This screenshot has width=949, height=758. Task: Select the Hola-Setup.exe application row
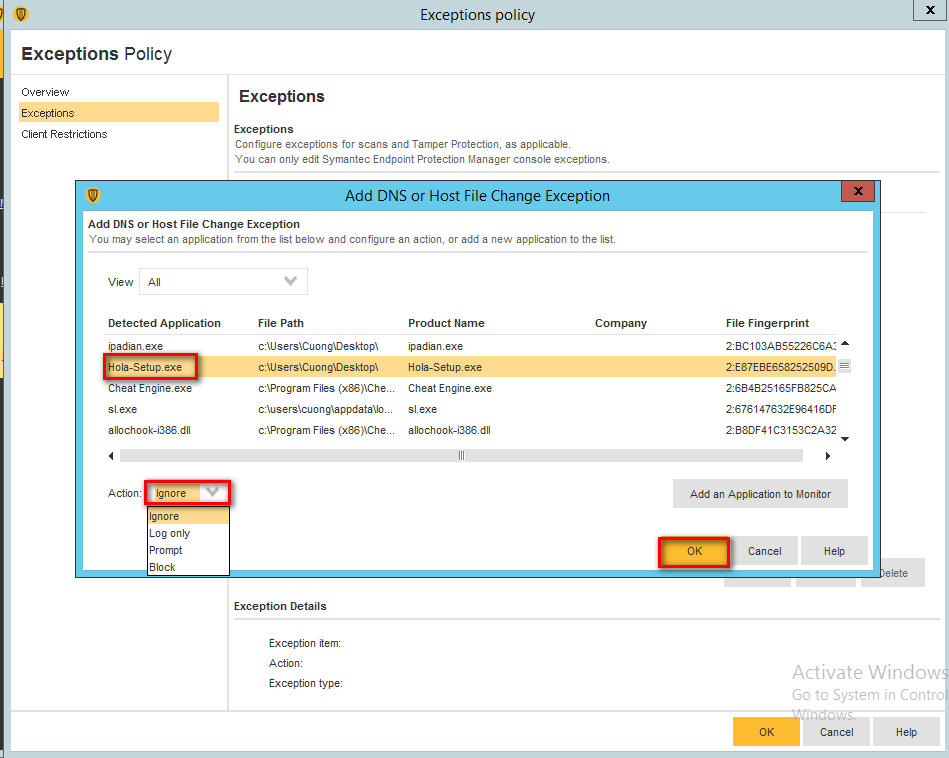point(469,367)
